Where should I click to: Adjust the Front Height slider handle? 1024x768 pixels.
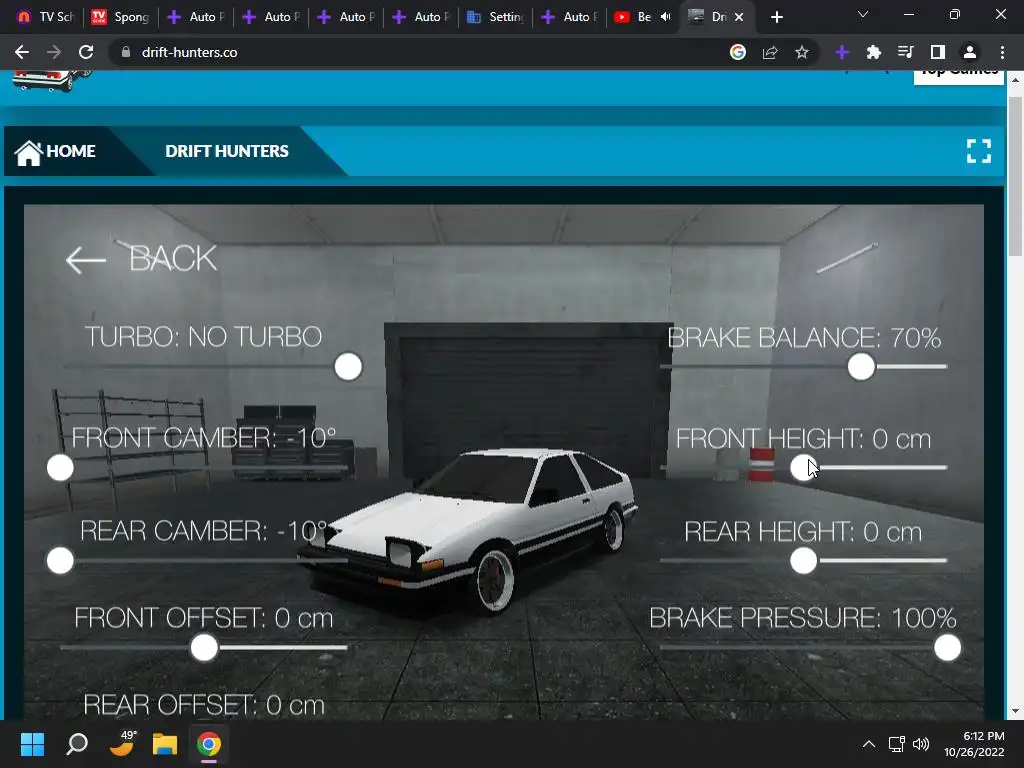coord(803,468)
